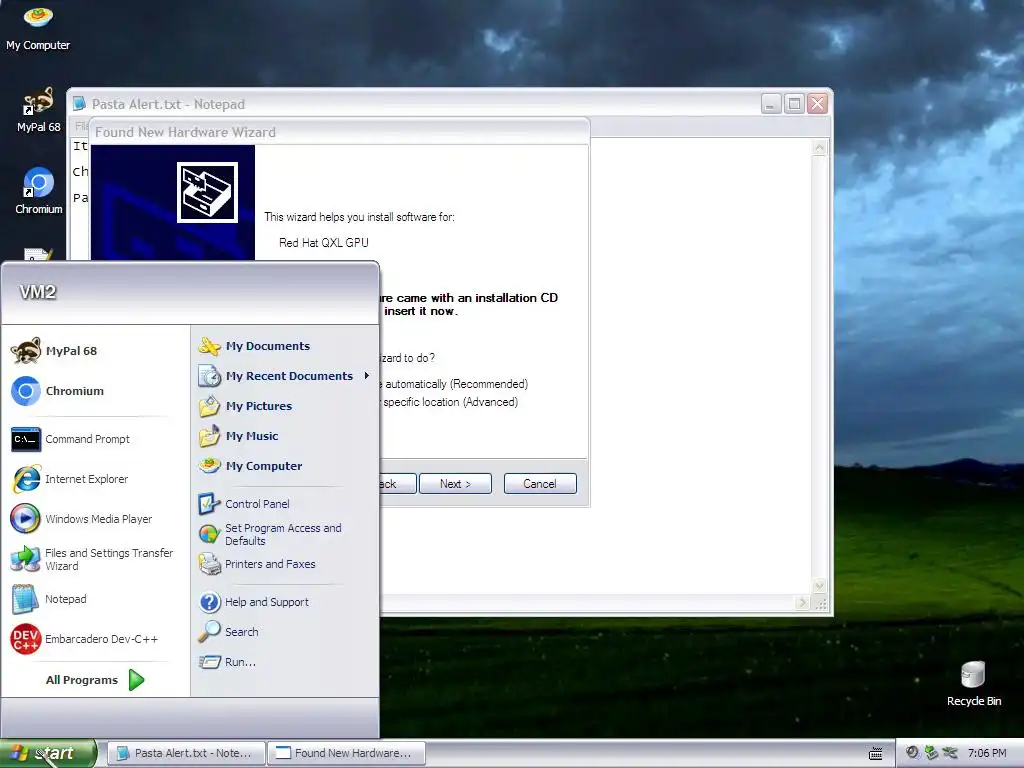
Task: Close the Notepad window
Action: click(818, 104)
